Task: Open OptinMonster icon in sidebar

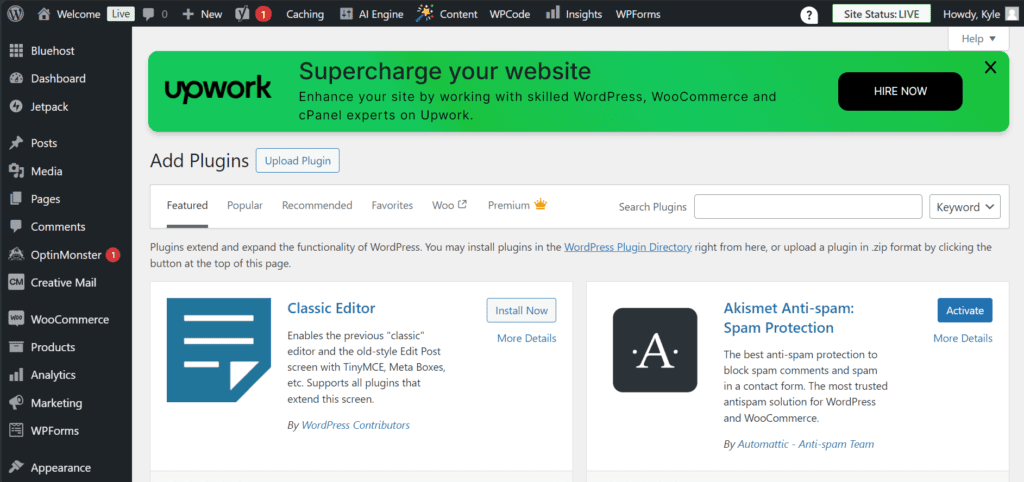Action: [x=16, y=255]
